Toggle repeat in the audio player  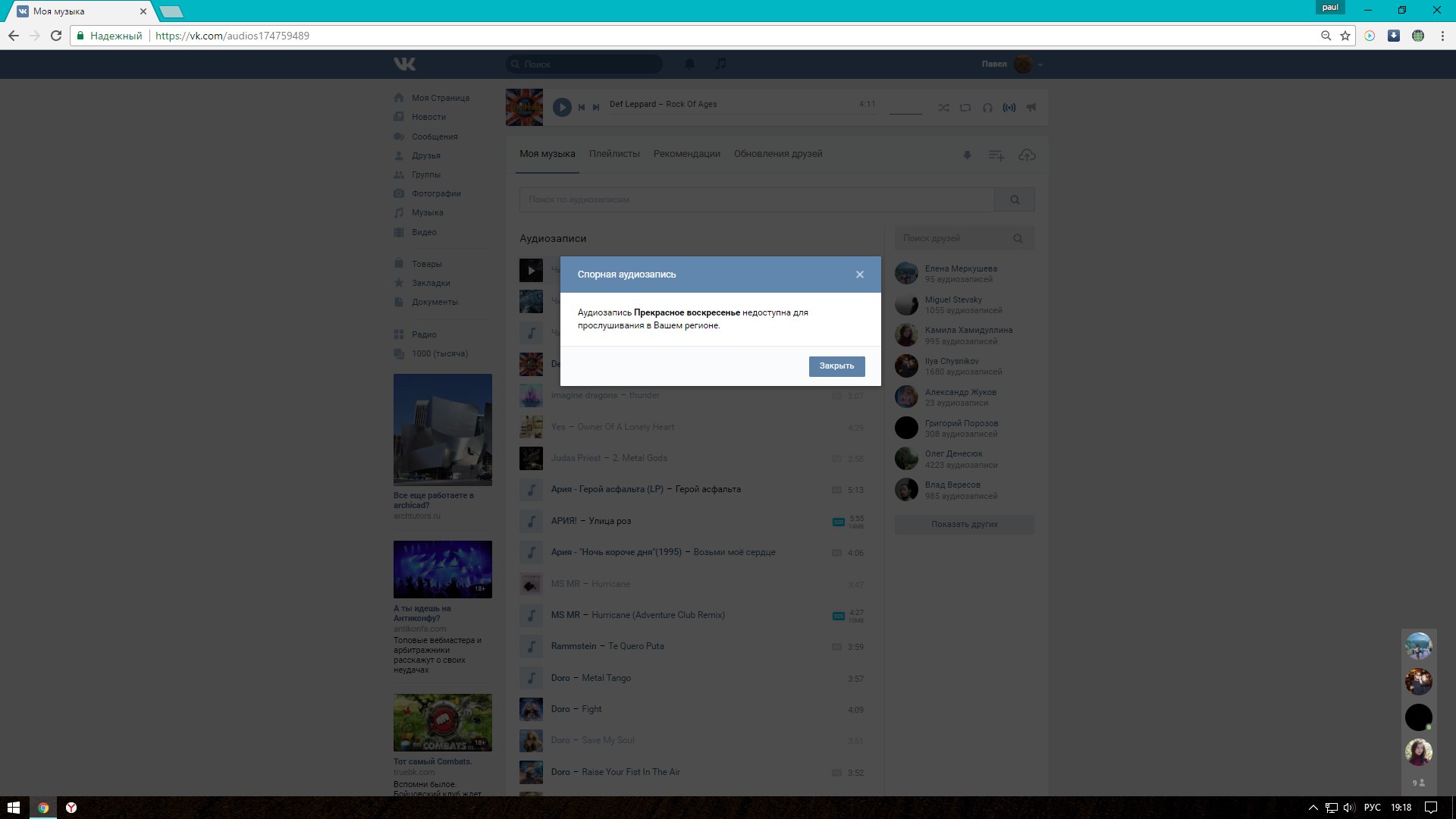(965, 108)
